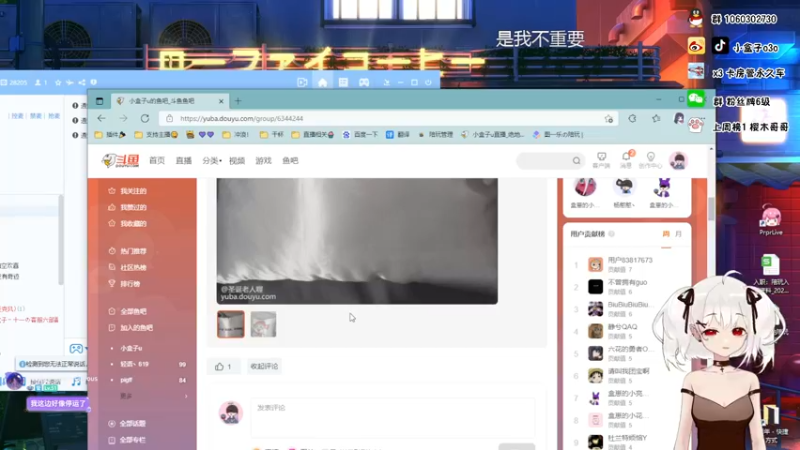Open the Douyu user avatar menu
This screenshot has height=450, width=800.
point(679,161)
